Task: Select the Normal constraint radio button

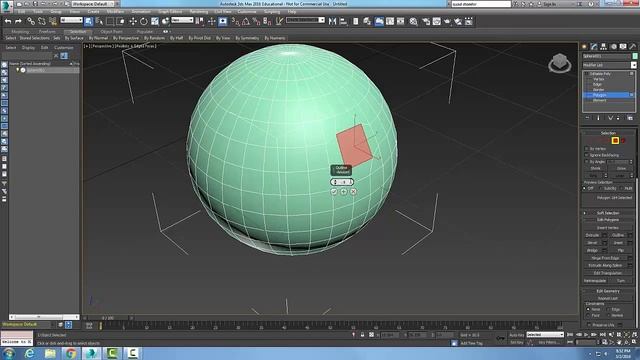Action: point(609,316)
